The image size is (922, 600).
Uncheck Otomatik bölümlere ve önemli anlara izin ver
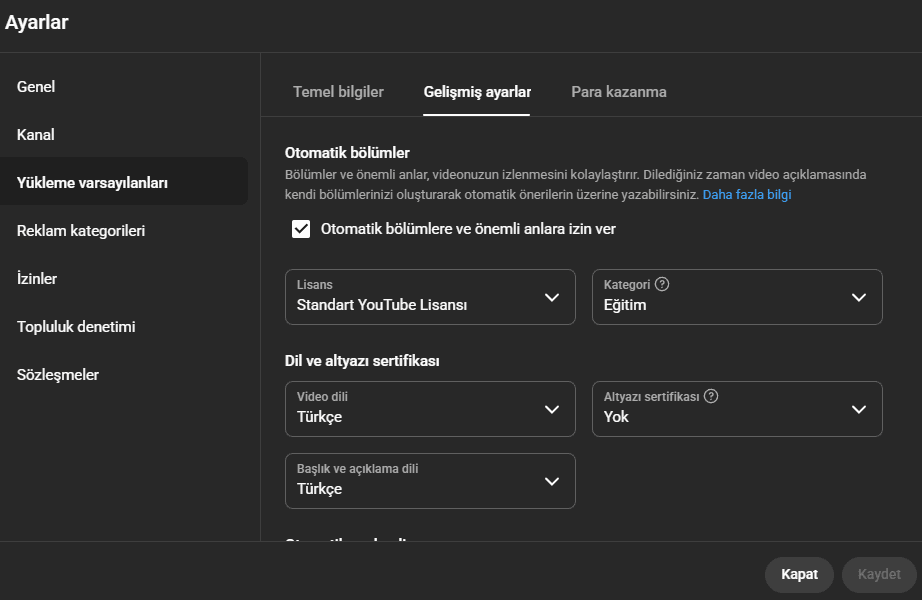[301, 229]
